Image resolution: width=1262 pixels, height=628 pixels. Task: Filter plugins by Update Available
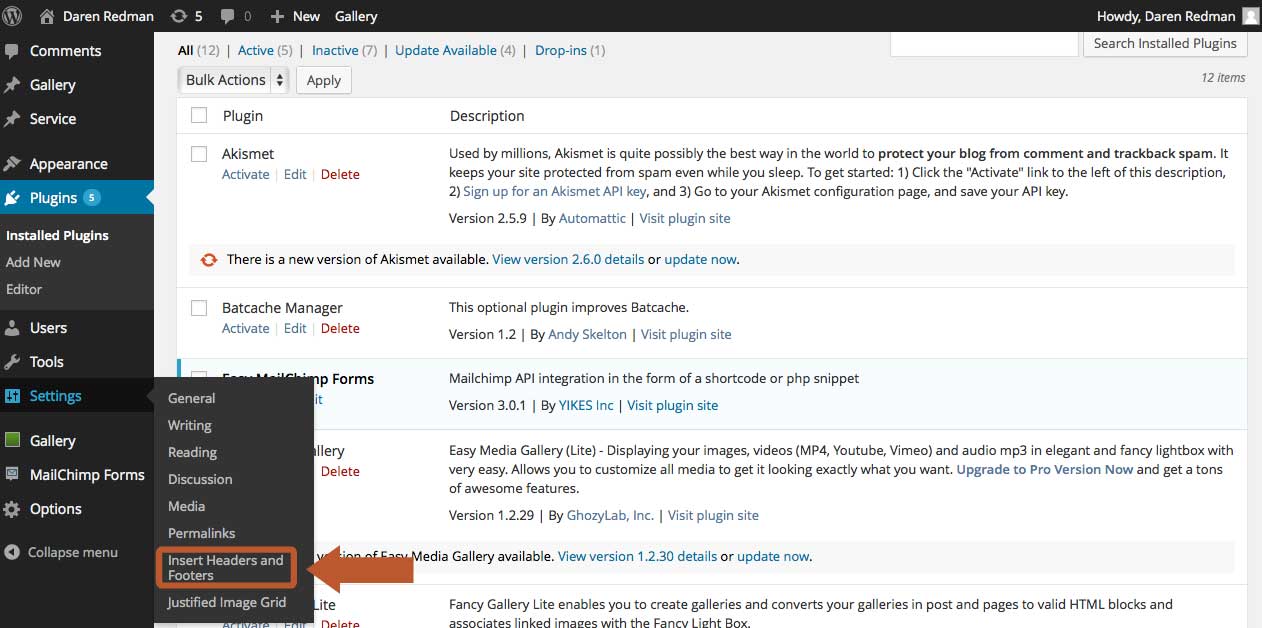point(446,50)
